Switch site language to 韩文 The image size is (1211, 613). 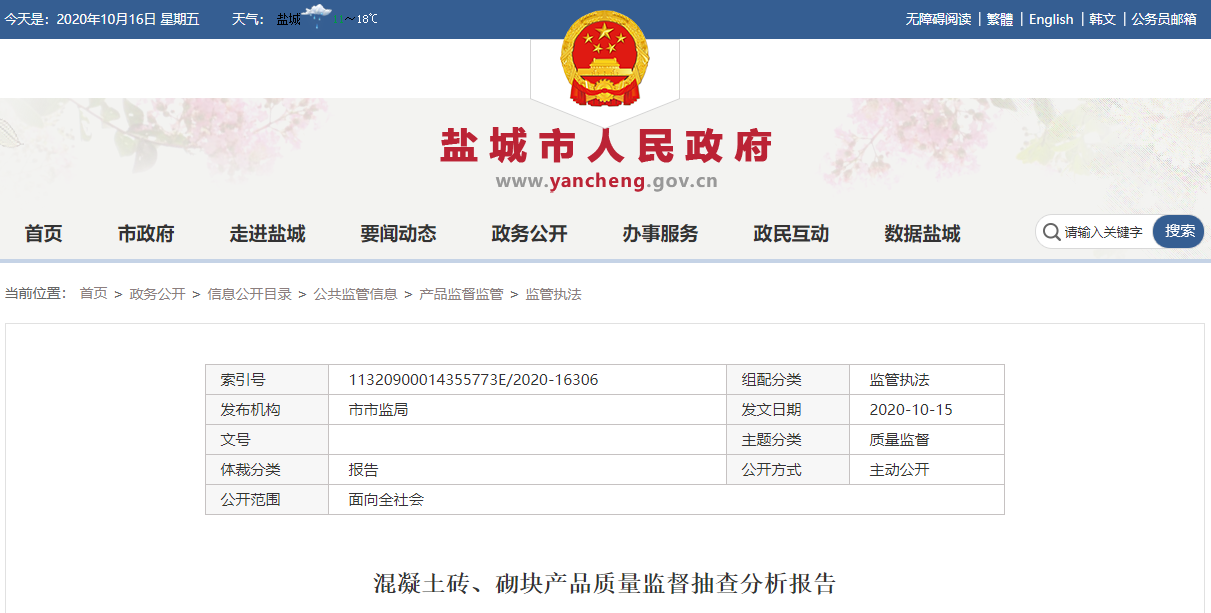1102,19
